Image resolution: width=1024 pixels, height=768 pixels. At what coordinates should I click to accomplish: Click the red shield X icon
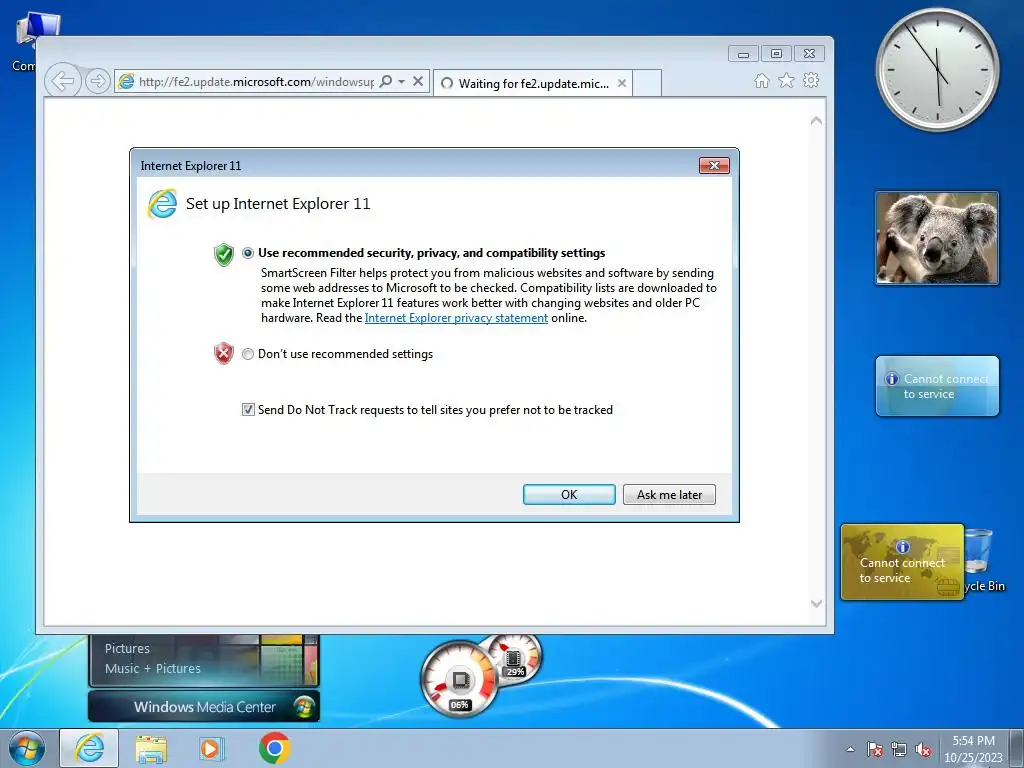click(224, 353)
